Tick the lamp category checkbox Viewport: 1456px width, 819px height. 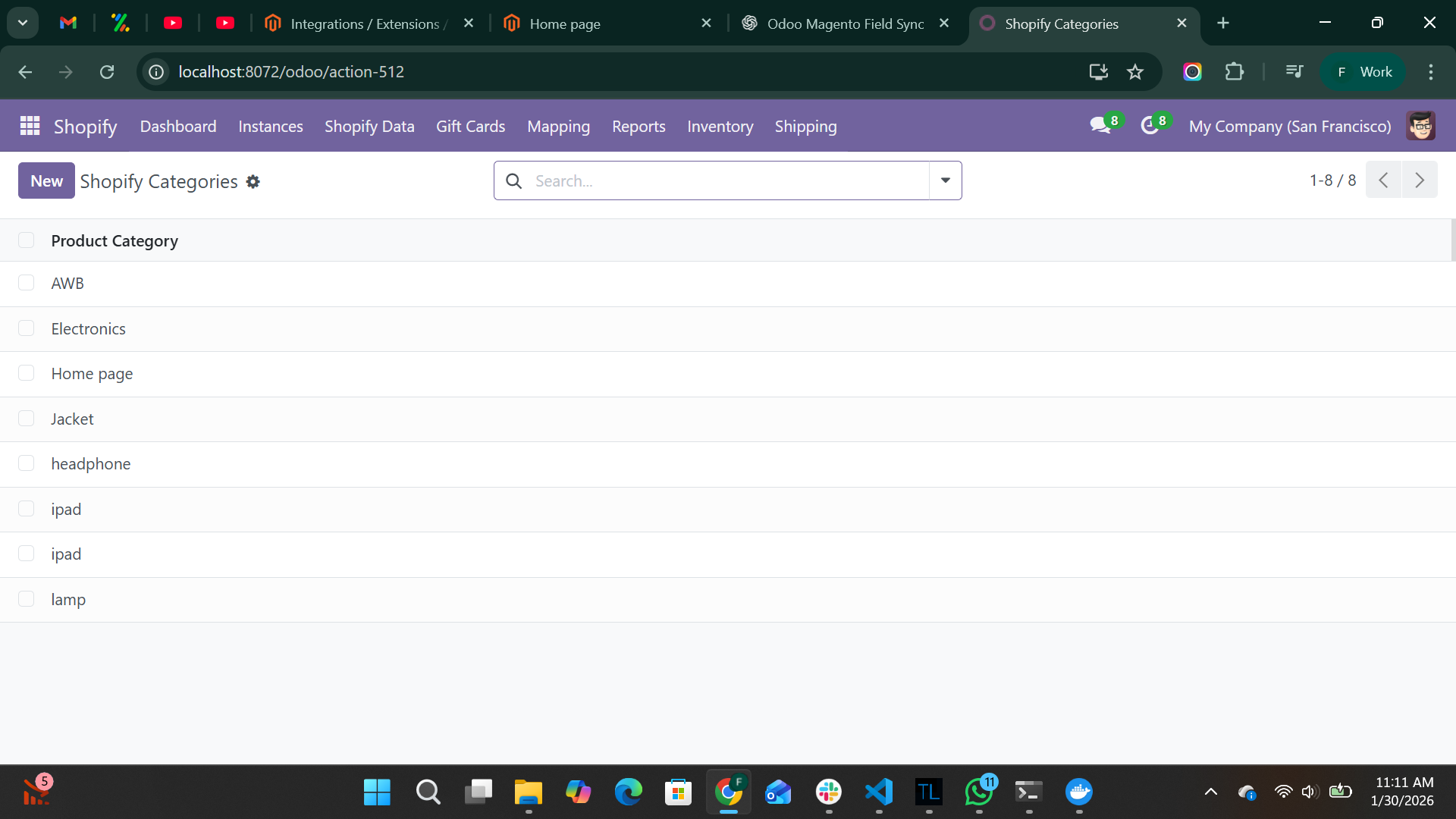tap(27, 599)
